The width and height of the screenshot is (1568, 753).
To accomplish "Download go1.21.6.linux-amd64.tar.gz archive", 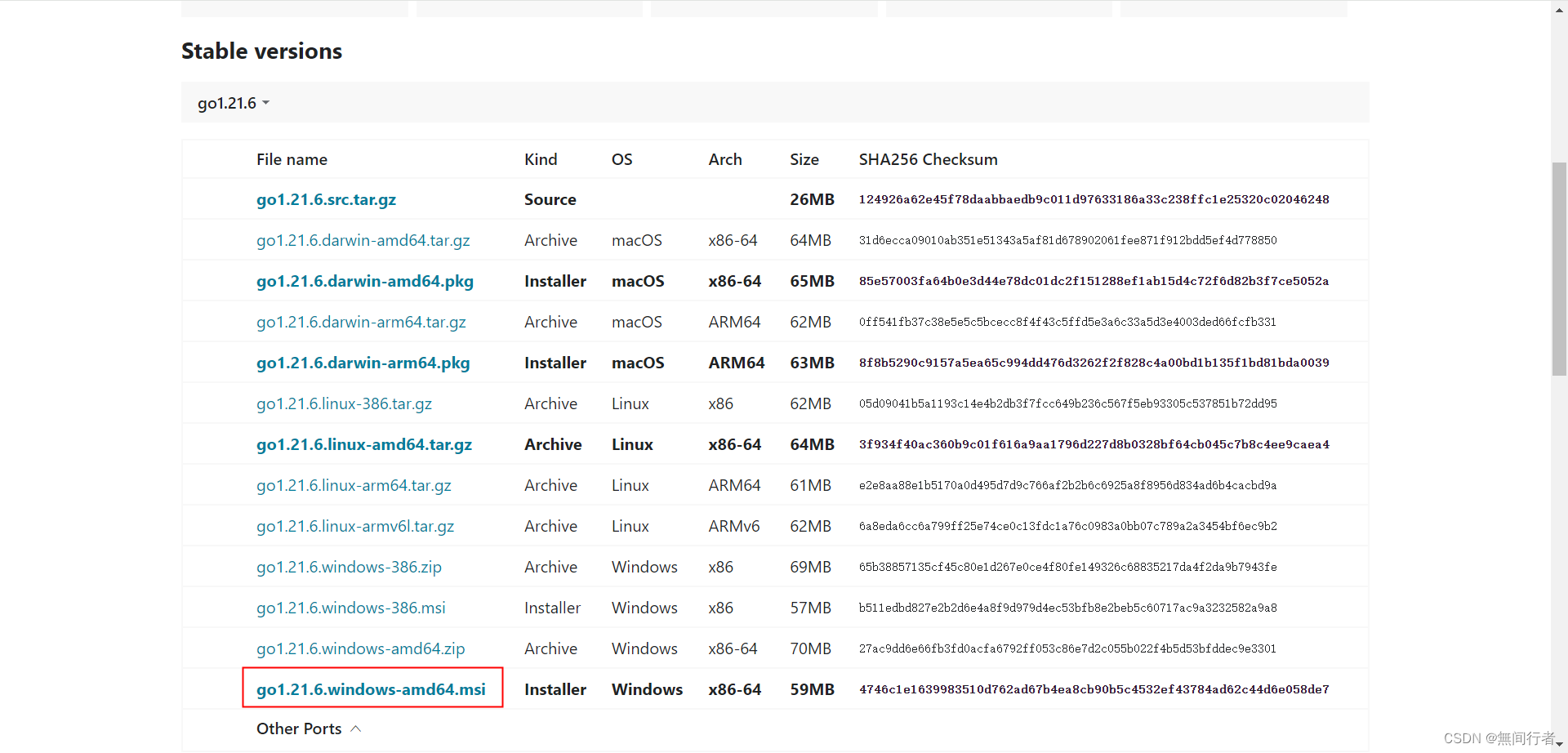I will coord(364,444).
